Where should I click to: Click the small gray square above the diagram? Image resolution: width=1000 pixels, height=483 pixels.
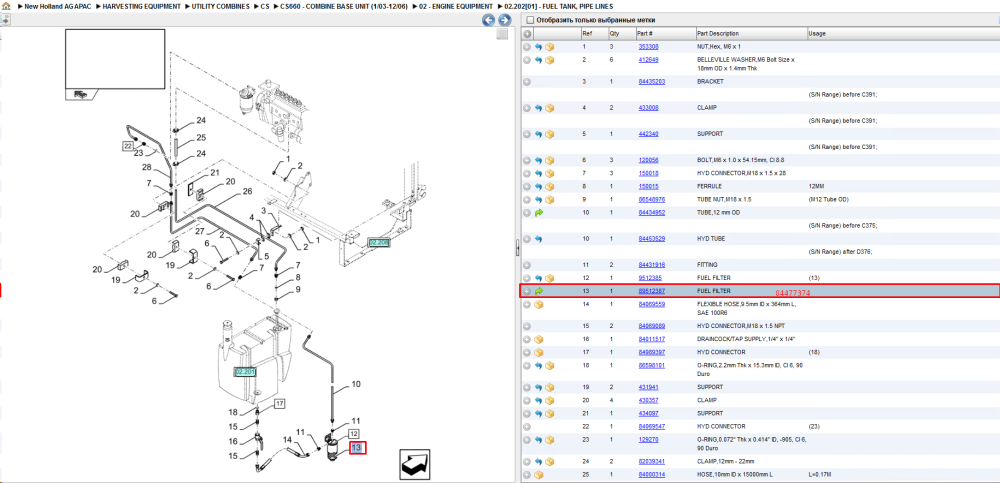coord(503,34)
